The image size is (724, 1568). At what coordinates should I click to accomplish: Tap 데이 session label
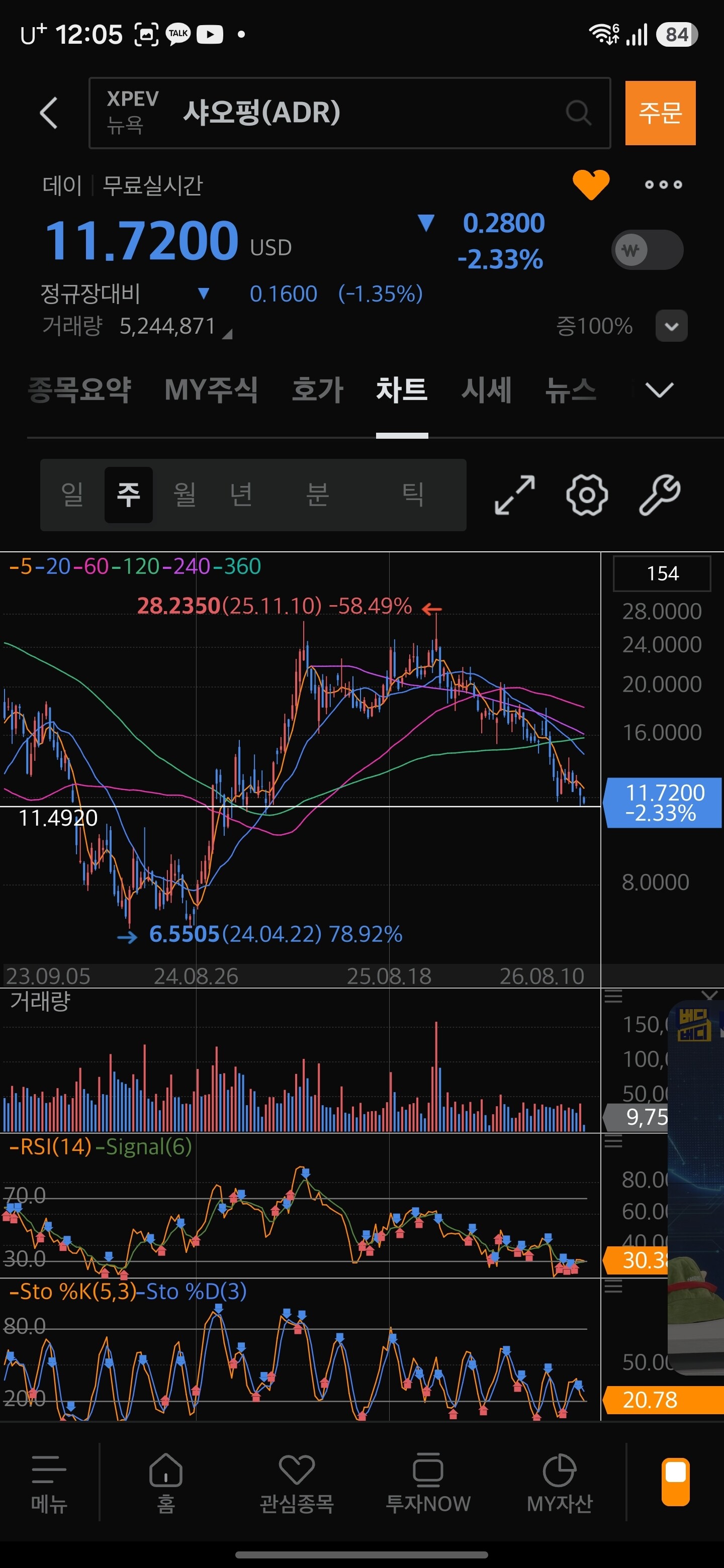(62, 185)
